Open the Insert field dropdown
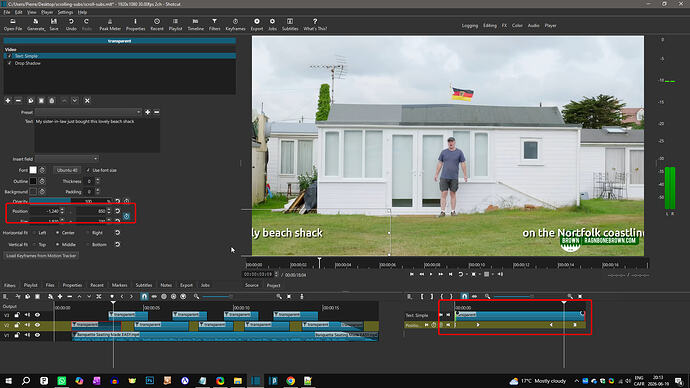The image size is (690, 388). [67, 159]
